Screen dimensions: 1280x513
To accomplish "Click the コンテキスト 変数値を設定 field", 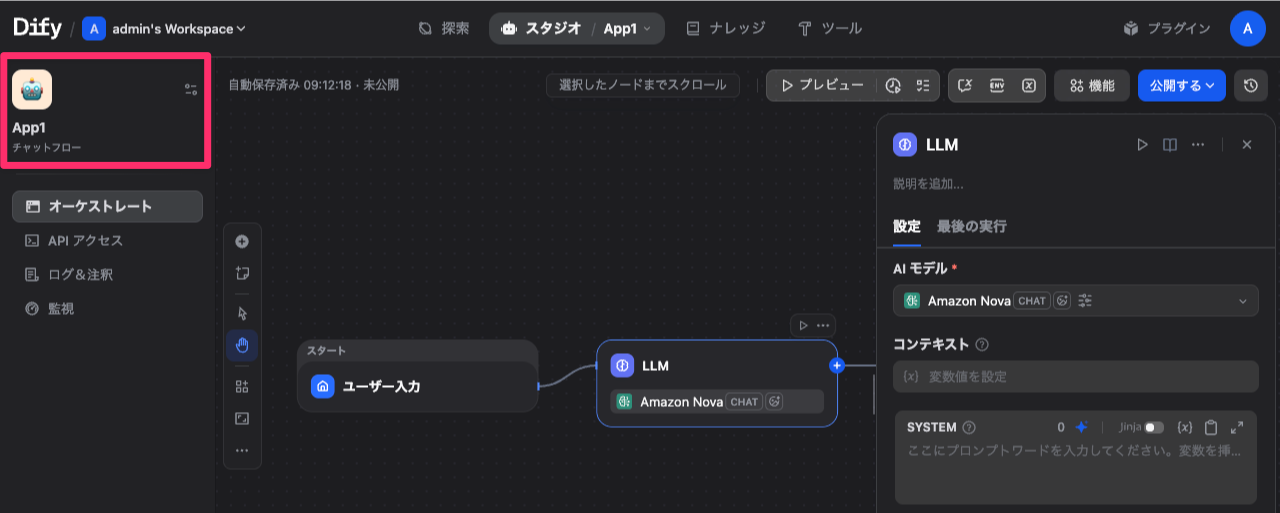I will pyautogui.click(x=1075, y=377).
